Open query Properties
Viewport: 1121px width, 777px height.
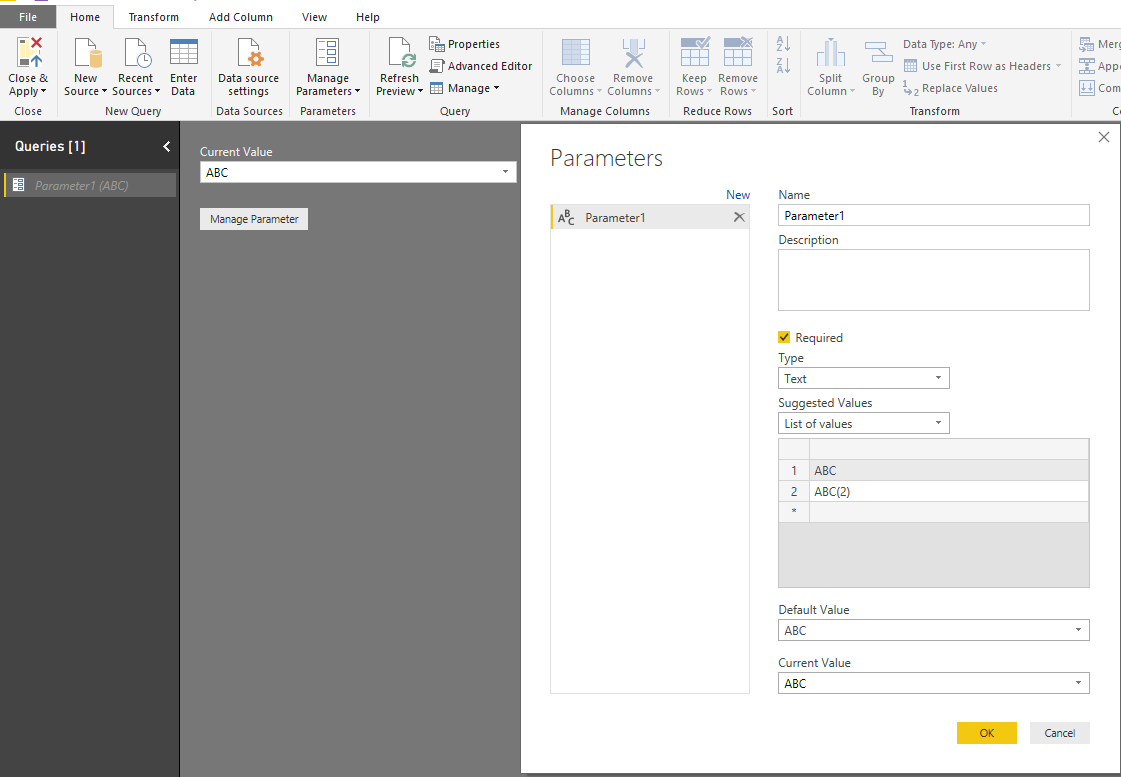tap(465, 44)
